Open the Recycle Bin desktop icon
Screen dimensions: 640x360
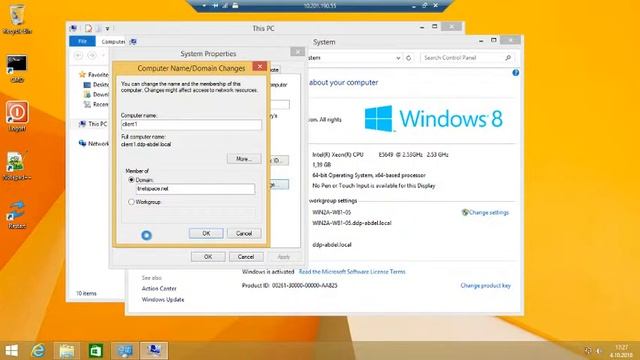(x=17, y=18)
